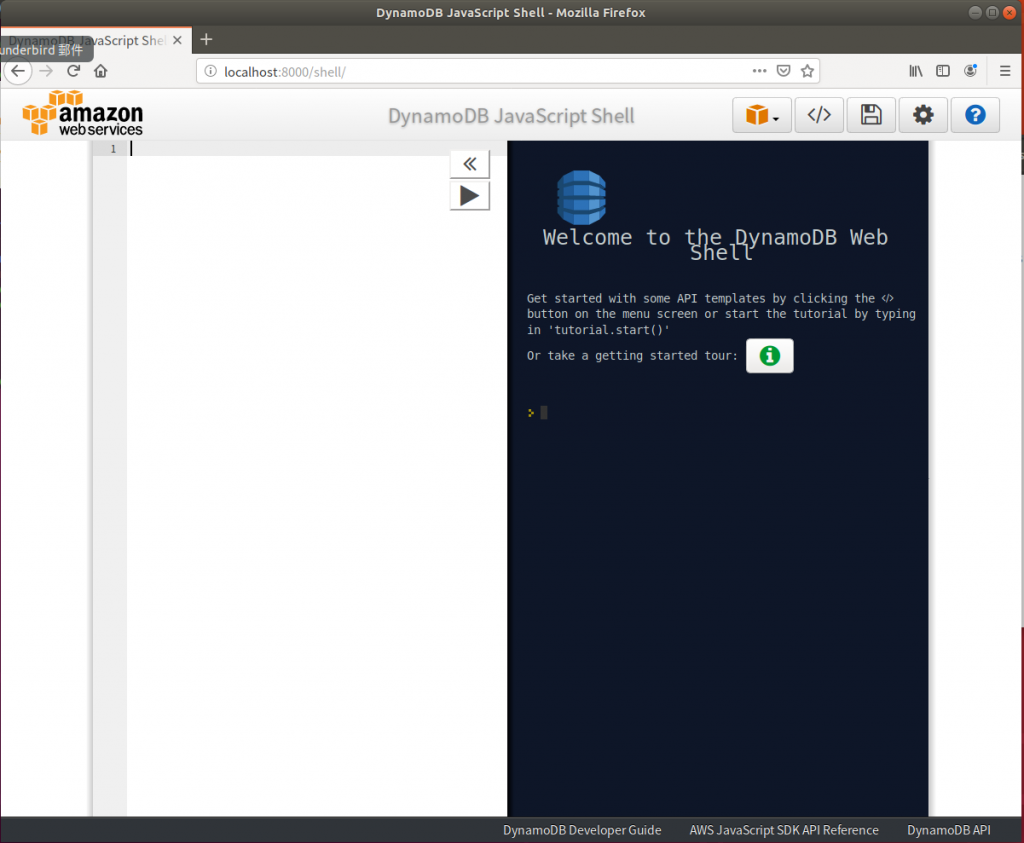
Task: Show site information icon
Action: (210, 71)
